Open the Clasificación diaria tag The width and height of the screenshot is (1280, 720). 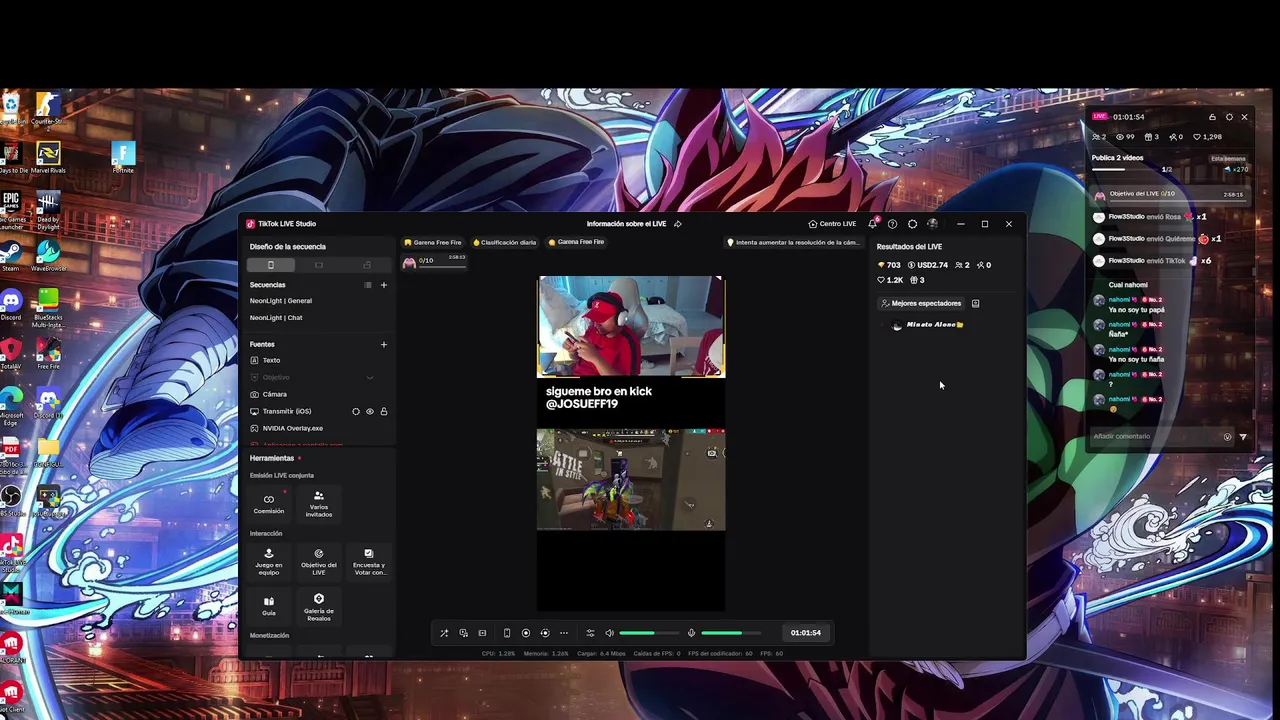(505, 242)
